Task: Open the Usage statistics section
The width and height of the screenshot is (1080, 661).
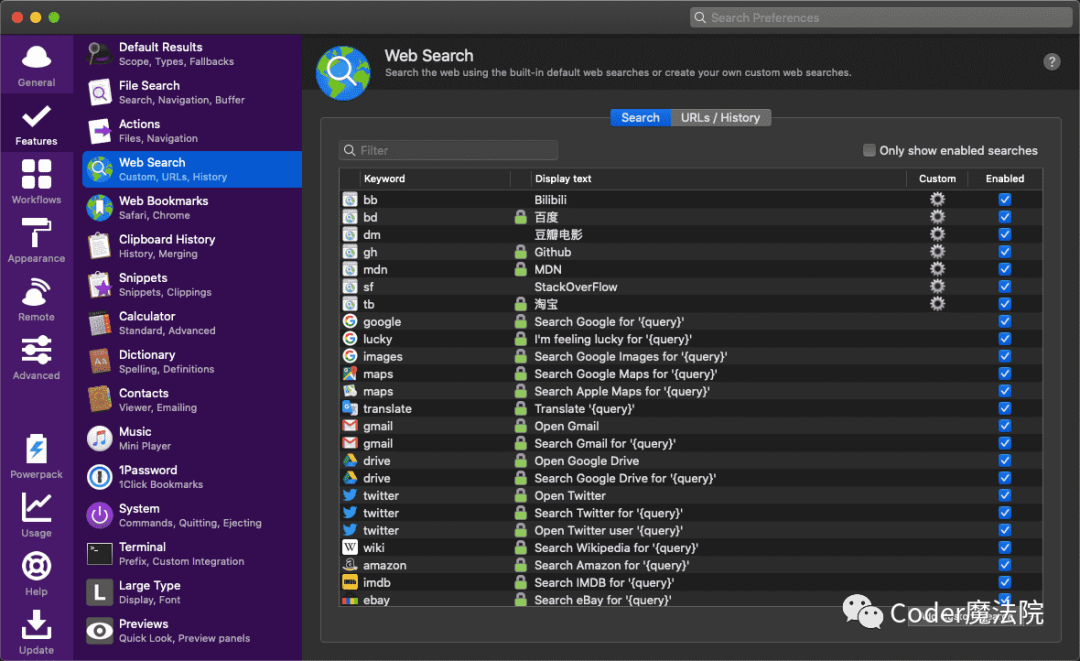Action: [x=37, y=515]
